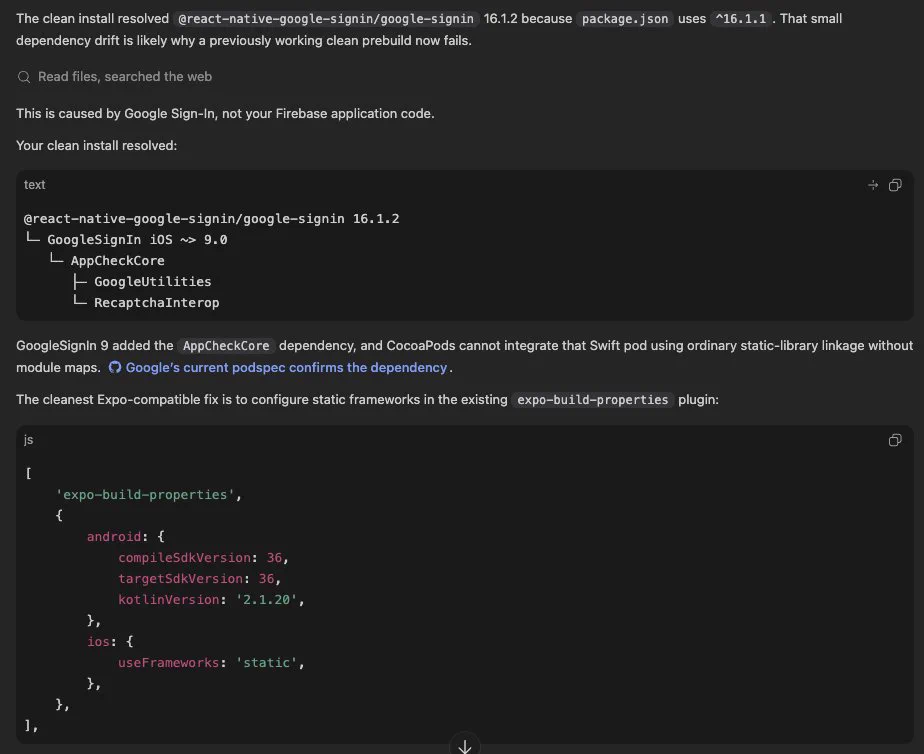
Task: Click the 'ios: {' line in js code
Action: click(x=110, y=641)
